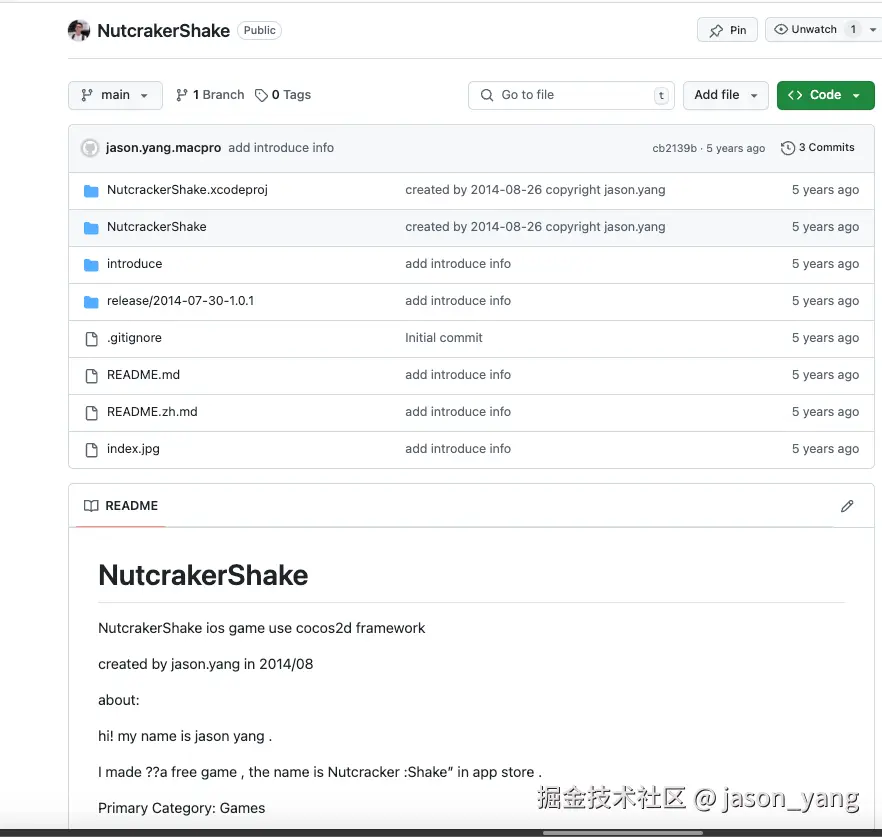The height and width of the screenshot is (837, 882).
Task: Click the jason.yang.macpro author name
Action: coord(163,148)
